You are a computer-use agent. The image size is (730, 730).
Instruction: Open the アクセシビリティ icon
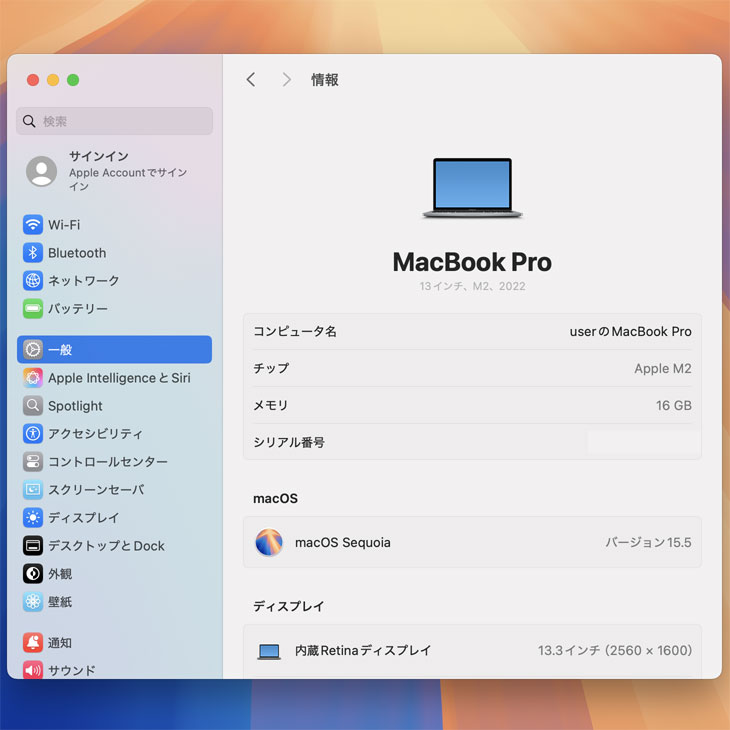click(33, 433)
